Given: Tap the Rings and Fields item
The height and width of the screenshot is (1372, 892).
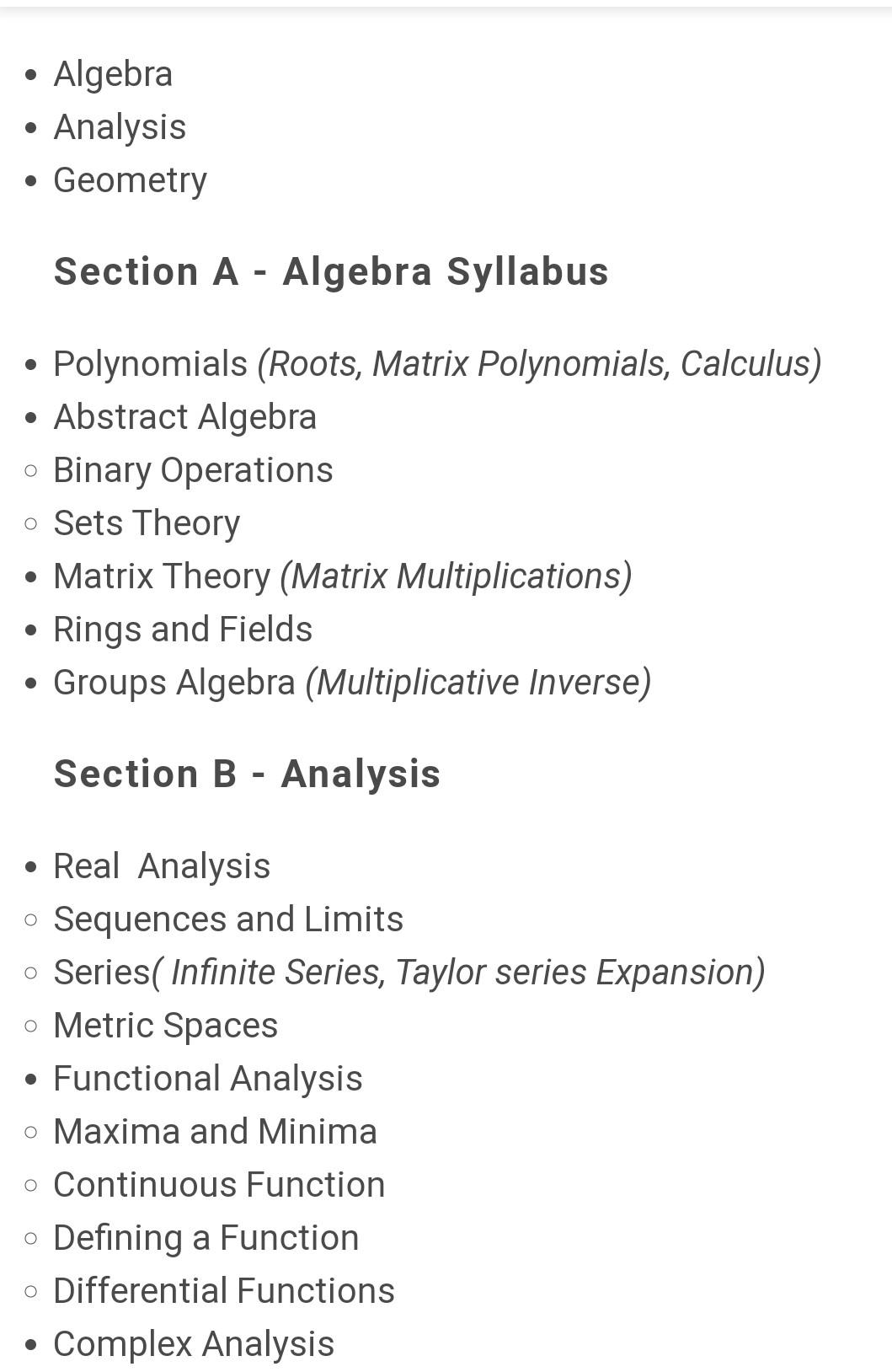Looking at the screenshot, I should (183, 630).
